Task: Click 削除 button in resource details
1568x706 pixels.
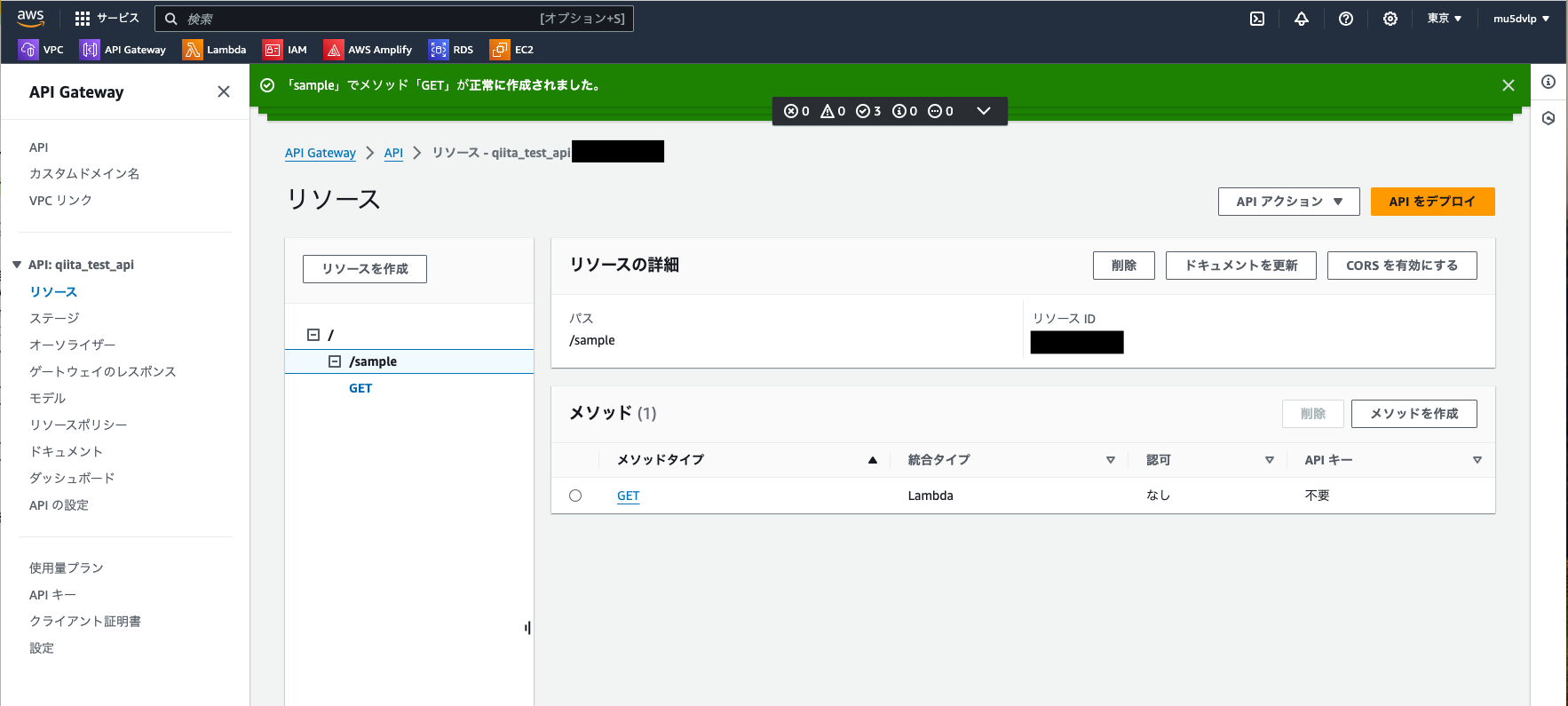Action: pyautogui.click(x=1124, y=266)
